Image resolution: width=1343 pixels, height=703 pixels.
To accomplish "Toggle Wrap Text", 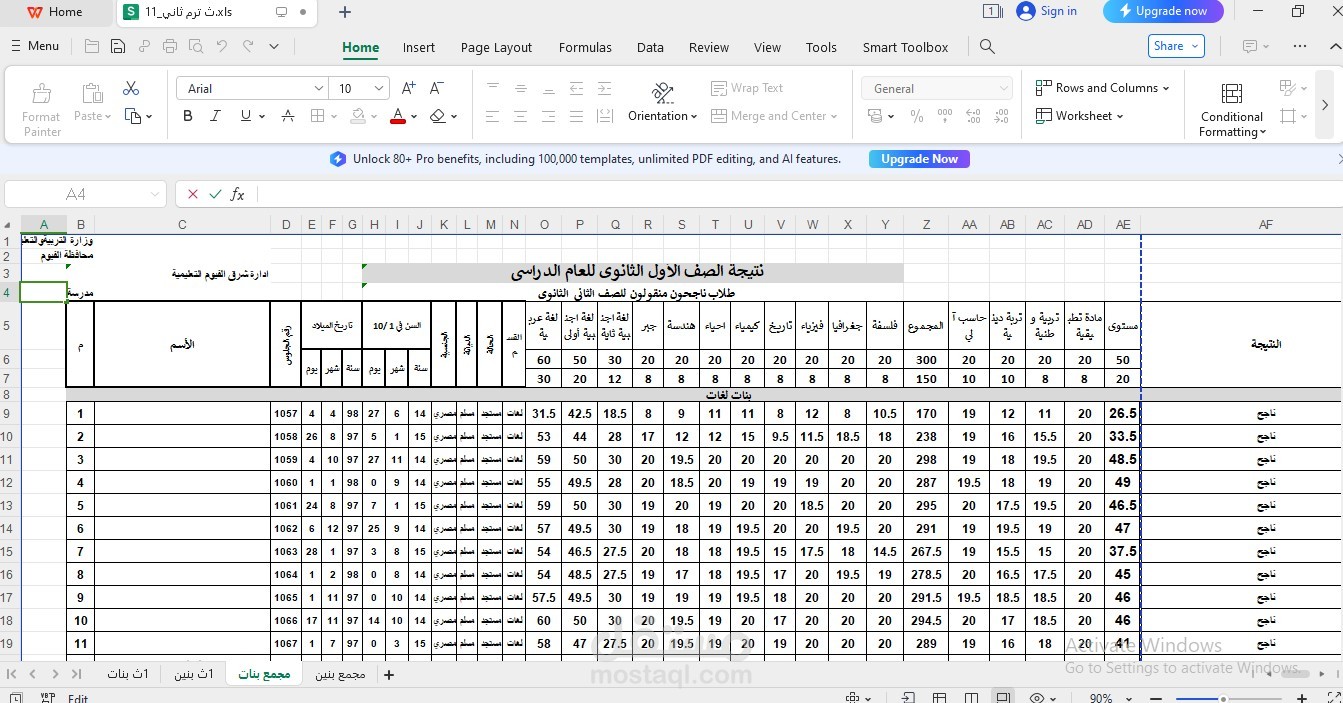I will coord(747,88).
